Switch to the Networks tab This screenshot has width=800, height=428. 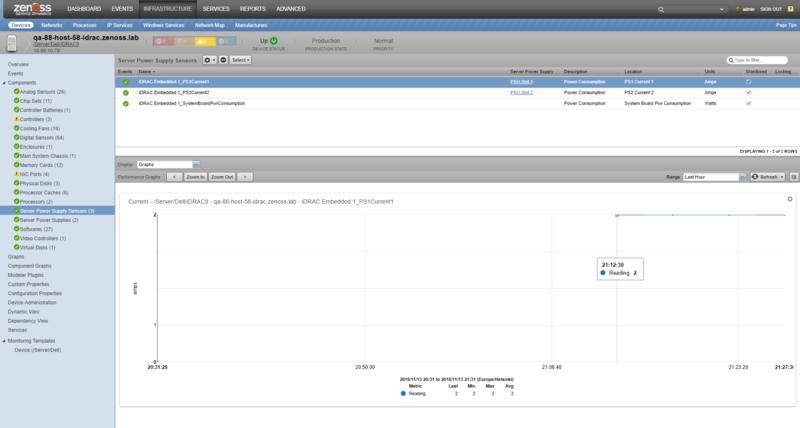tap(52, 25)
